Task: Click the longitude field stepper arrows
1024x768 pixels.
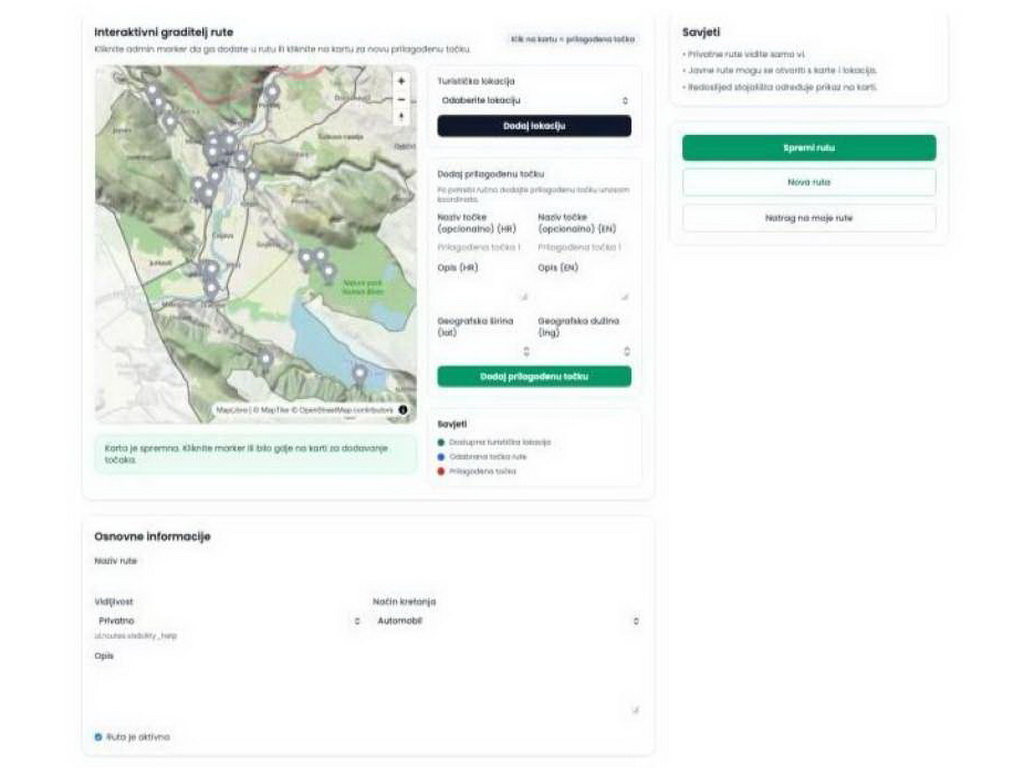Action: 627,351
